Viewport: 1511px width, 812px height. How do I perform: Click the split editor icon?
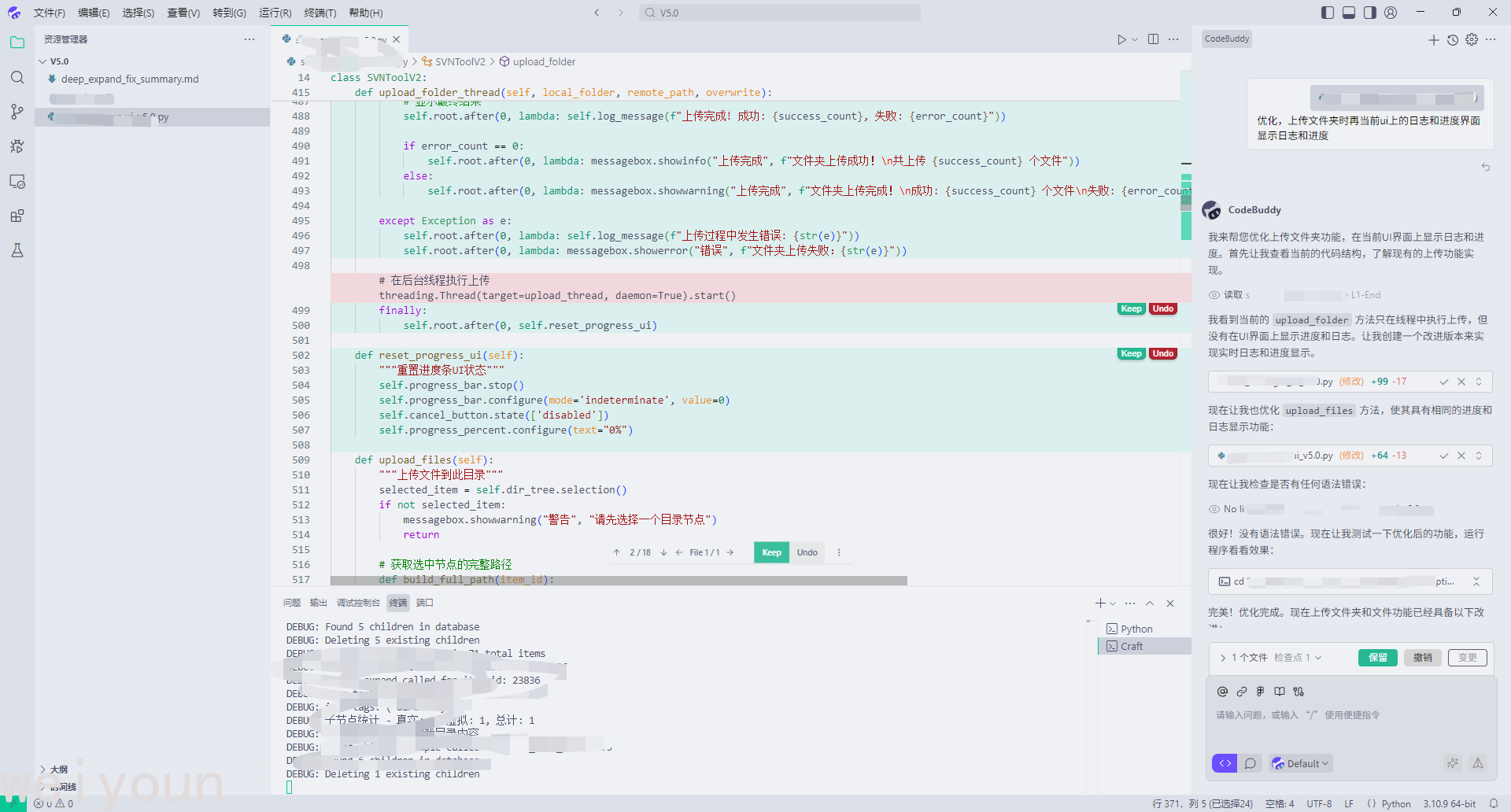pyautogui.click(x=1153, y=39)
